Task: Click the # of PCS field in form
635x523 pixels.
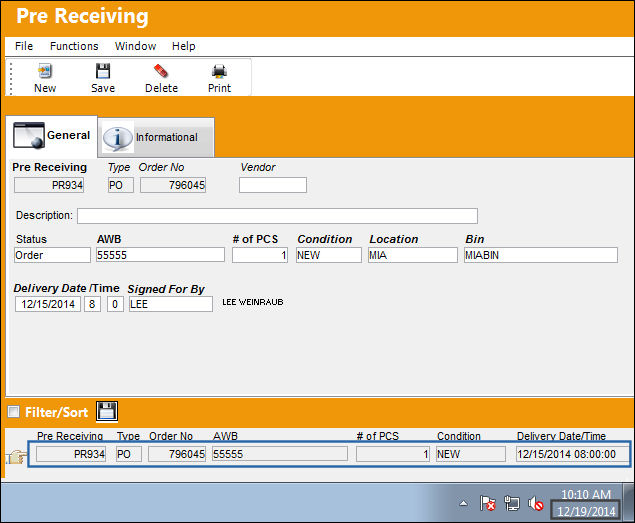Action: (x=260, y=255)
